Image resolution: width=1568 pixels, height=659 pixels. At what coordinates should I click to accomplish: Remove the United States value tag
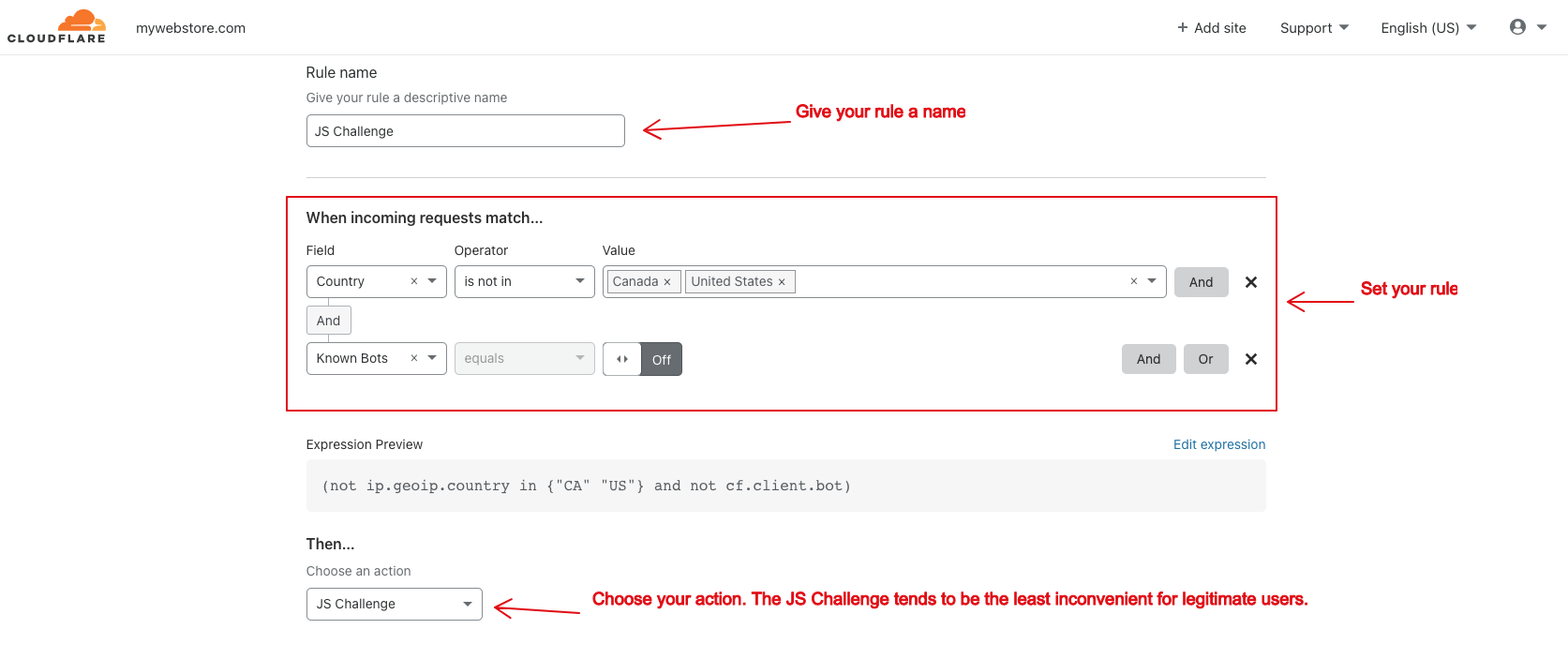(x=782, y=282)
